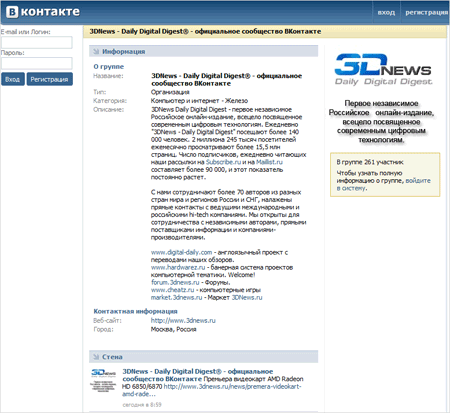Focus the E-mail или Логин field
The image size is (450, 413).
coord(37,42)
